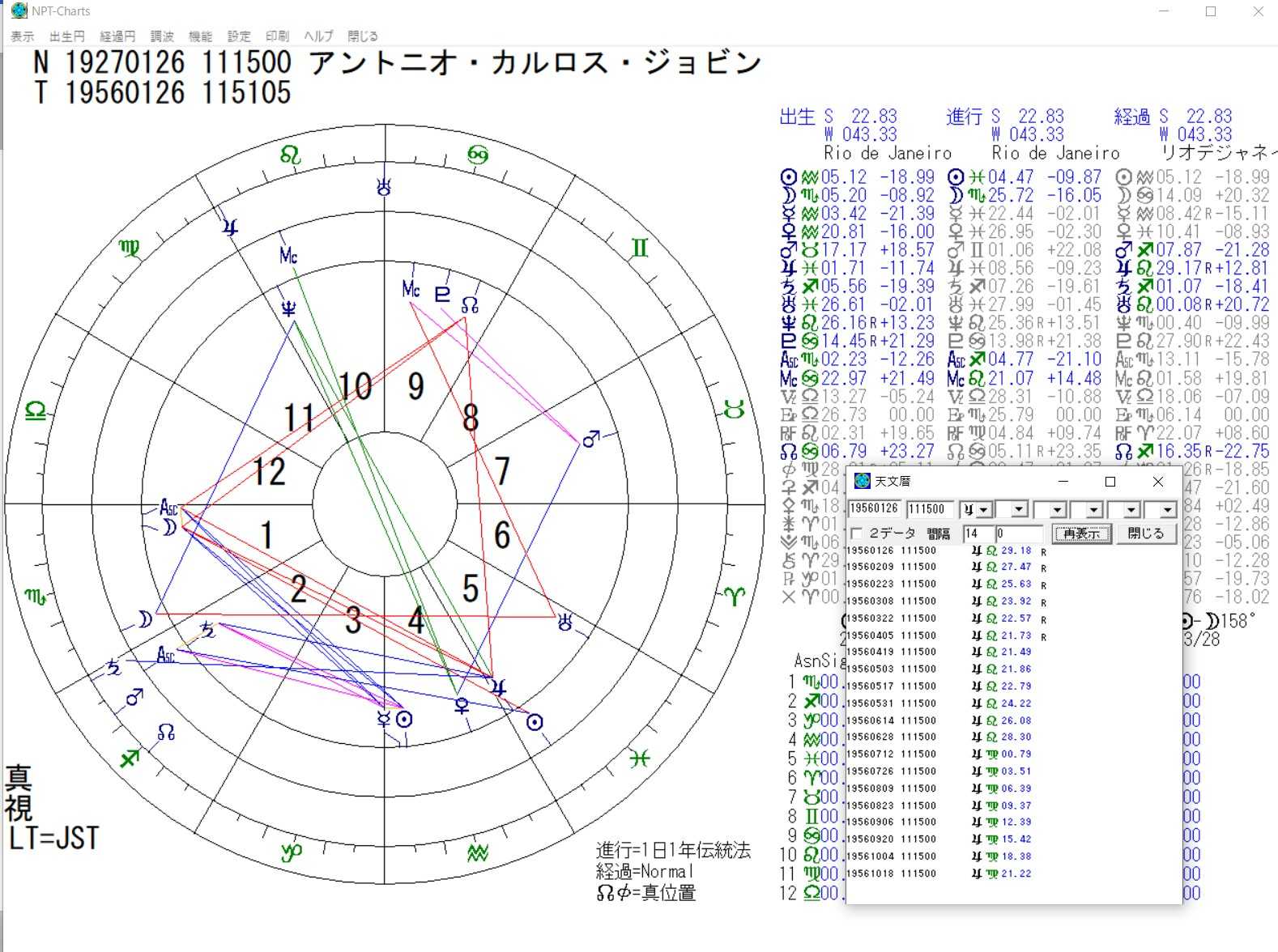
Task: Click the Leo sign on the chart wheel
Action: (x=290, y=155)
